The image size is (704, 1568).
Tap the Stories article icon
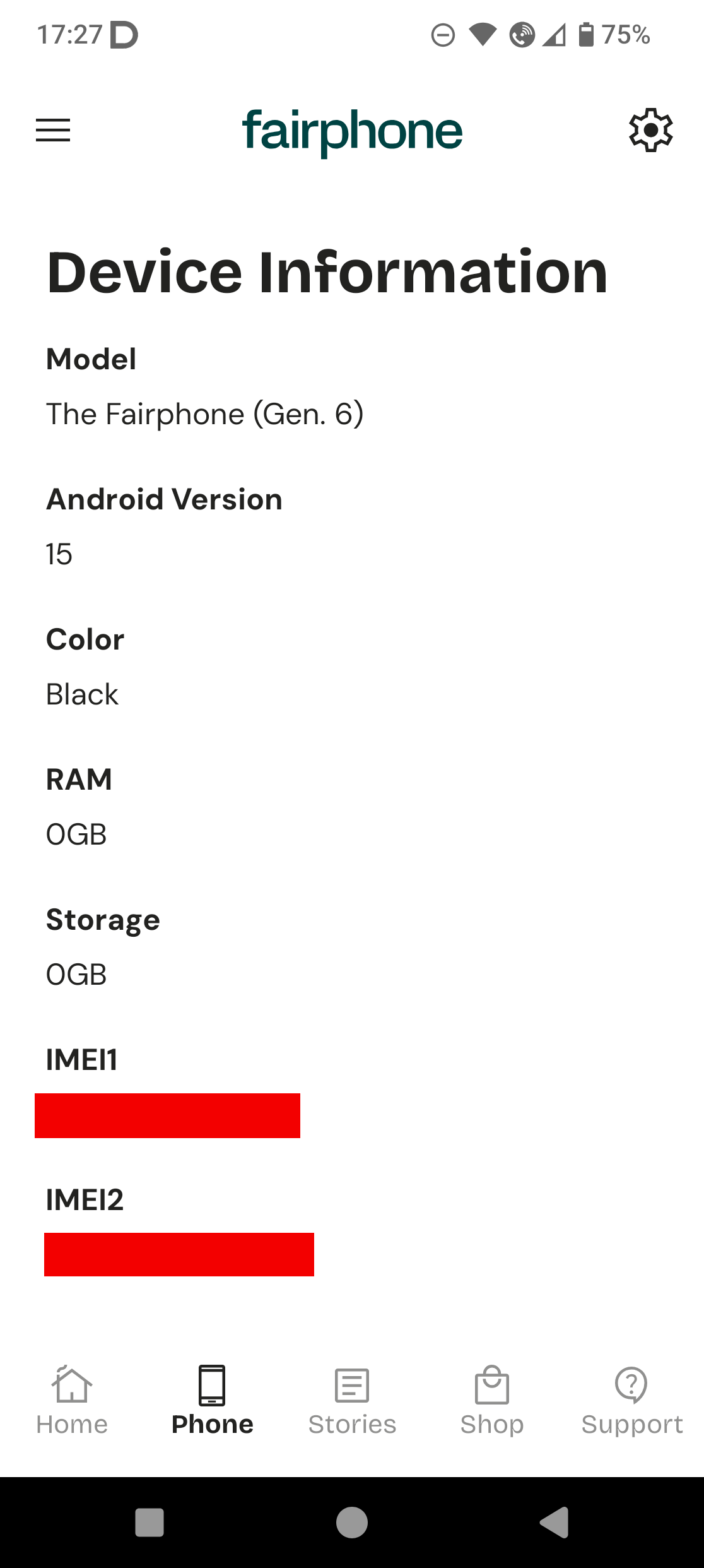(x=352, y=1385)
